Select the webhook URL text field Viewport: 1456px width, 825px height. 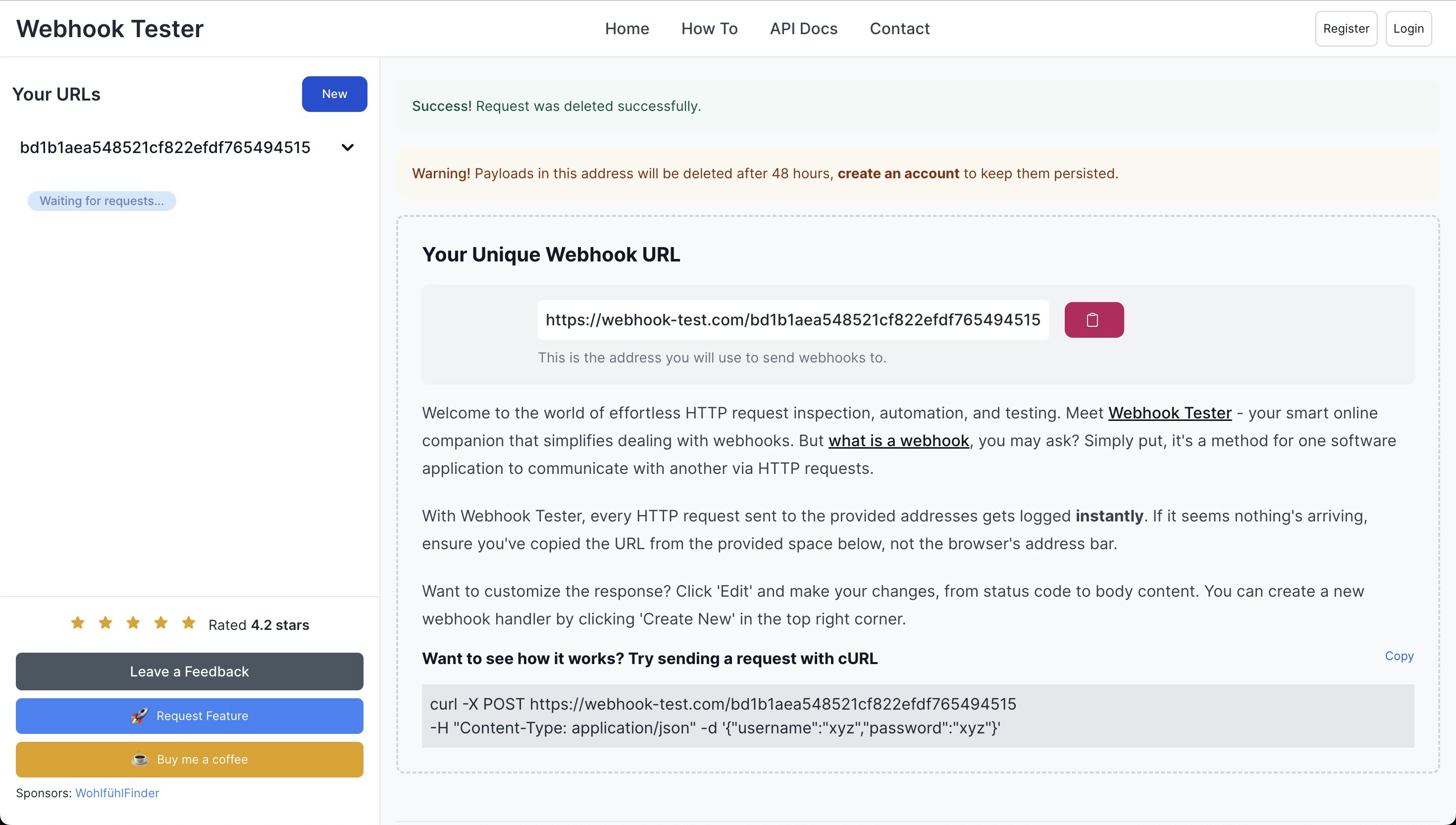[x=792, y=319]
